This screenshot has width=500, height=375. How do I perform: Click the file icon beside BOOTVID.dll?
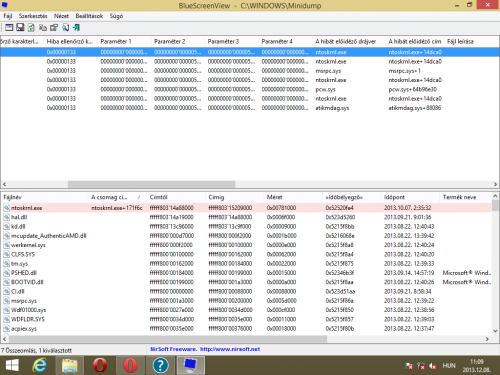6,282
